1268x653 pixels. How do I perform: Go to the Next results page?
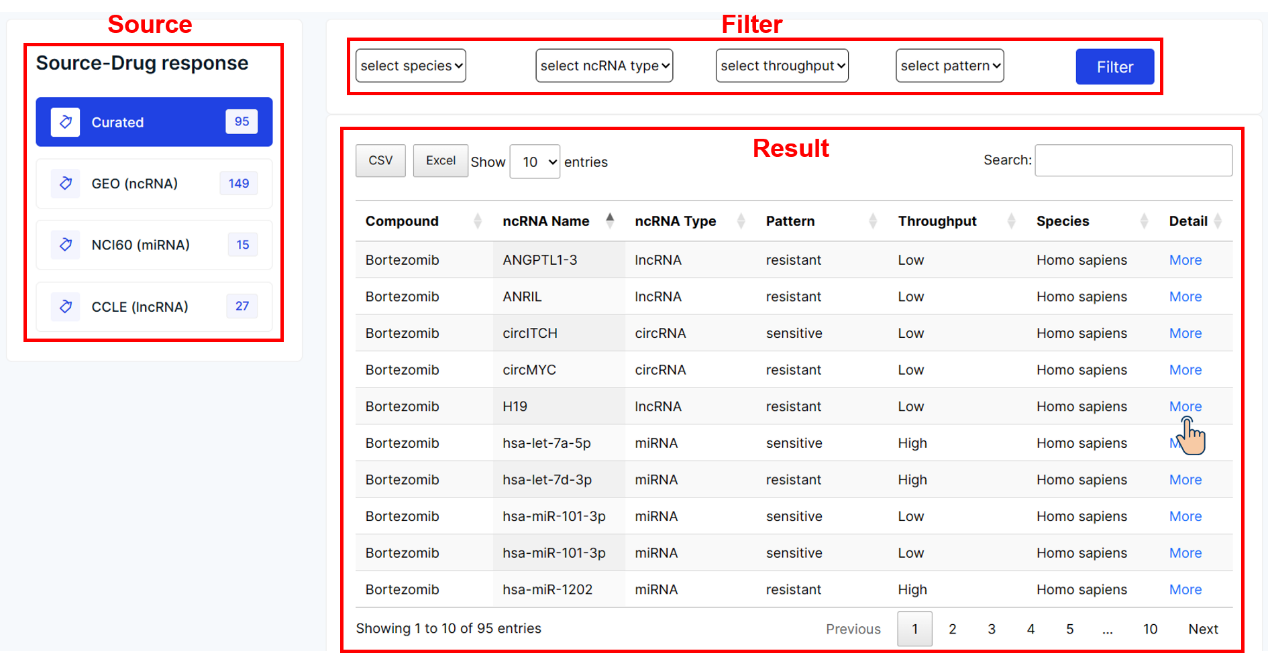pyautogui.click(x=1203, y=629)
